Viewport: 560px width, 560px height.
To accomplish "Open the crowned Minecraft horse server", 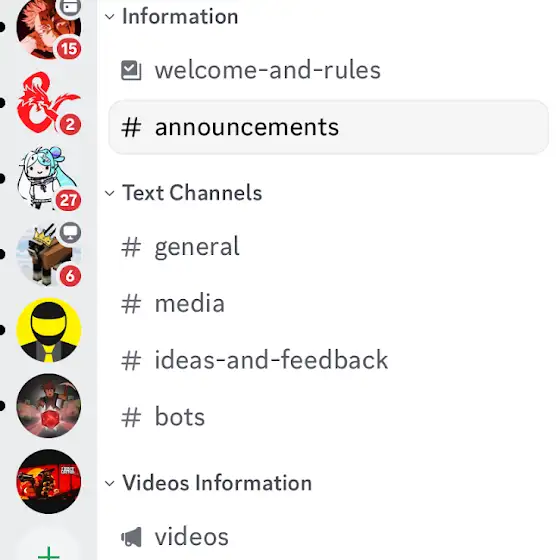I will 49,254.
